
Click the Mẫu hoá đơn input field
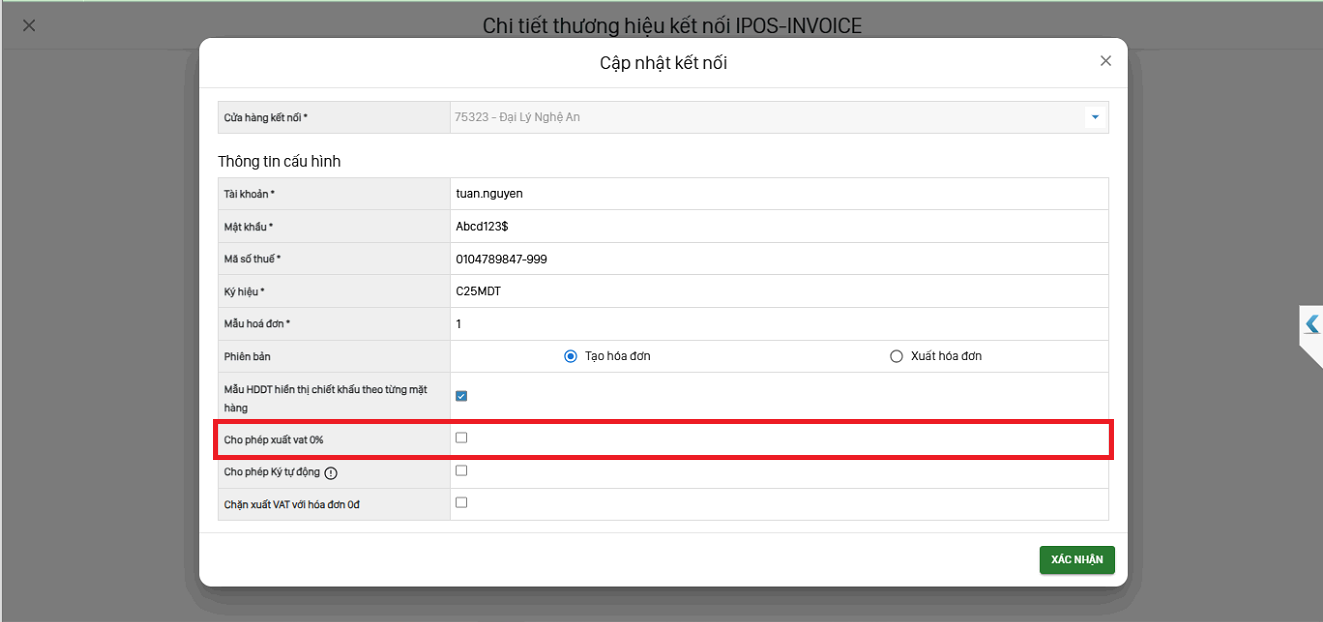(x=778, y=324)
